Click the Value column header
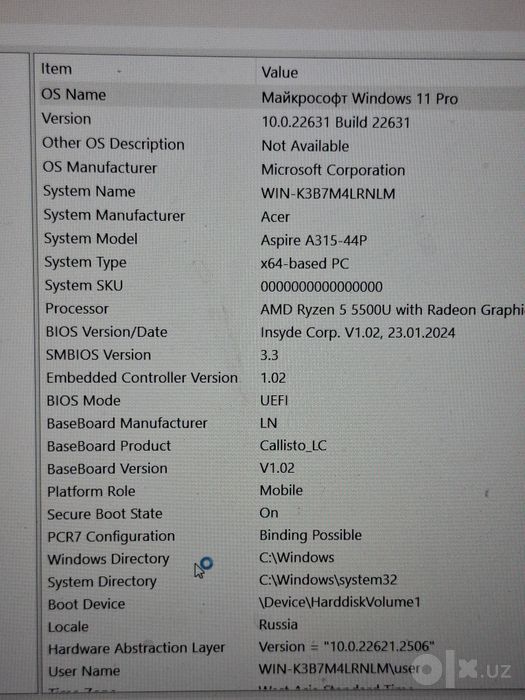 279,72
